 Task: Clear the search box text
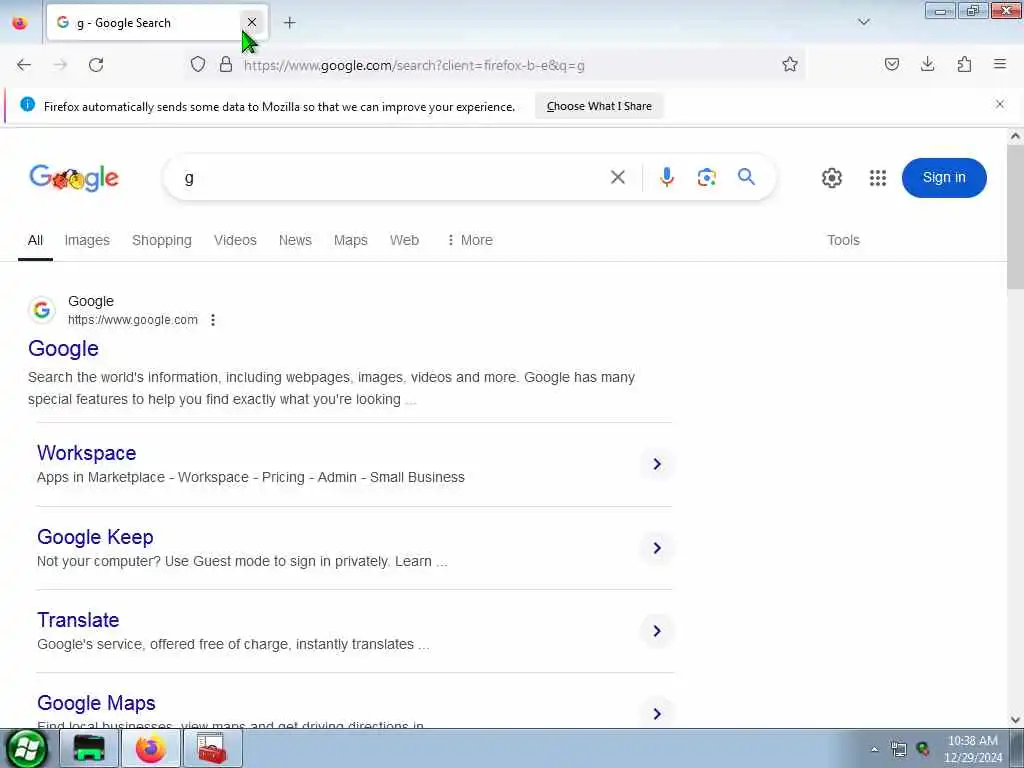coord(617,177)
